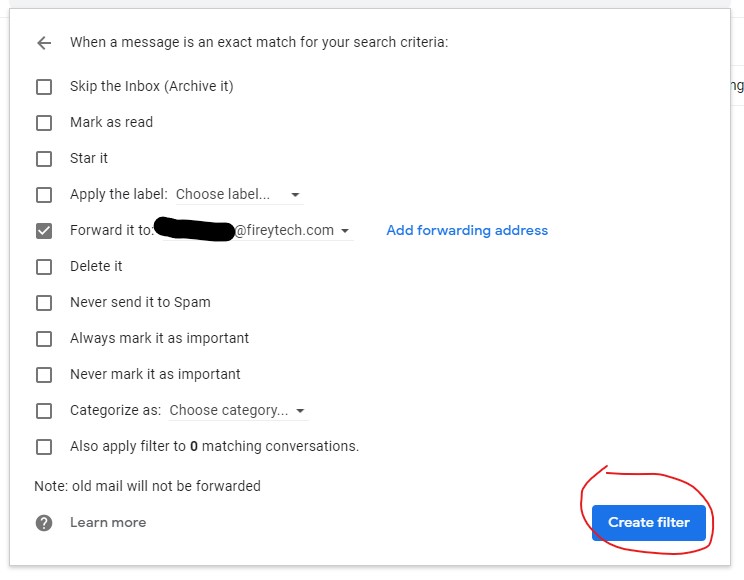Check Also apply filter to matching conversations
The height and width of the screenshot is (580, 744).
coord(44,447)
